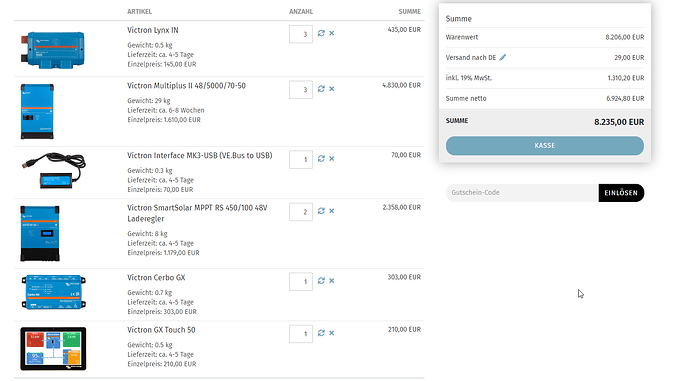The image size is (690, 381).
Task: Click quantity field for Victron Cerbo GX
Action: click(301, 282)
